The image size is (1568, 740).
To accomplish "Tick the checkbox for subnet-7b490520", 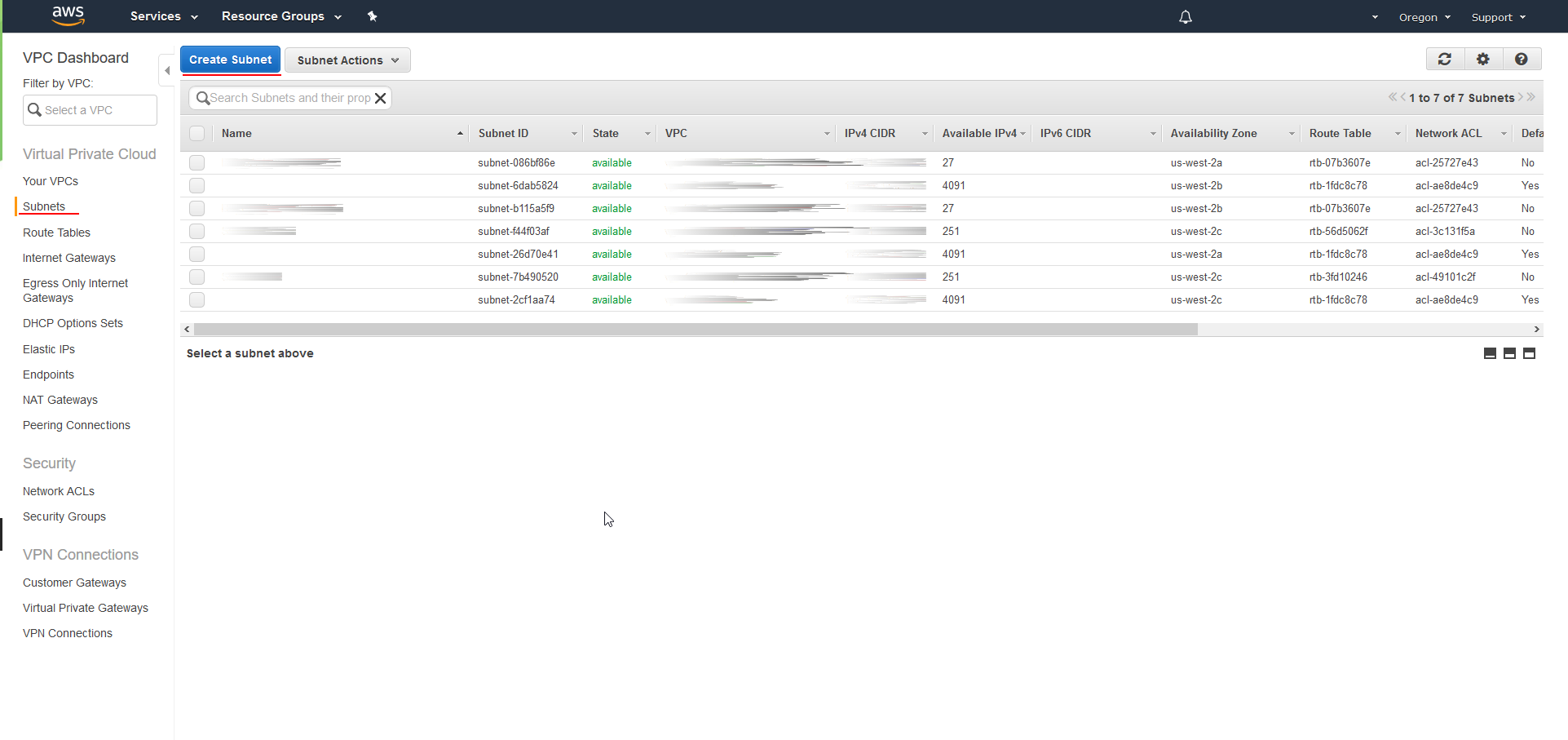I will coord(197,277).
